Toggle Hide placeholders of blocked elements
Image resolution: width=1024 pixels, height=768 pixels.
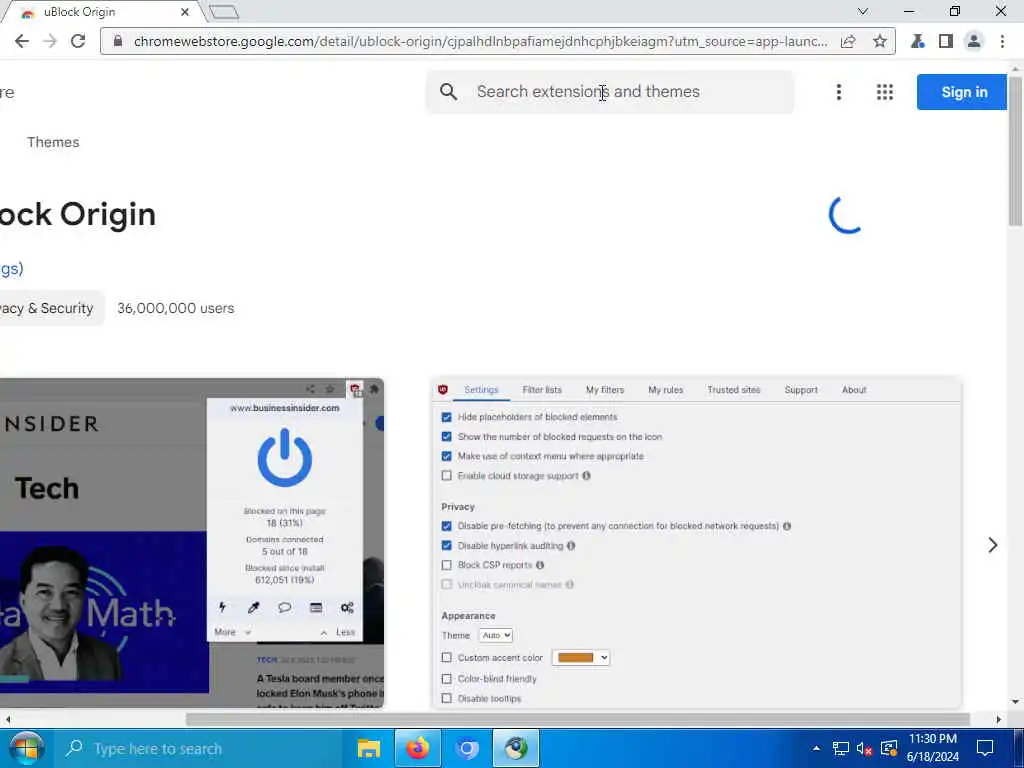pyautogui.click(x=447, y=417)
